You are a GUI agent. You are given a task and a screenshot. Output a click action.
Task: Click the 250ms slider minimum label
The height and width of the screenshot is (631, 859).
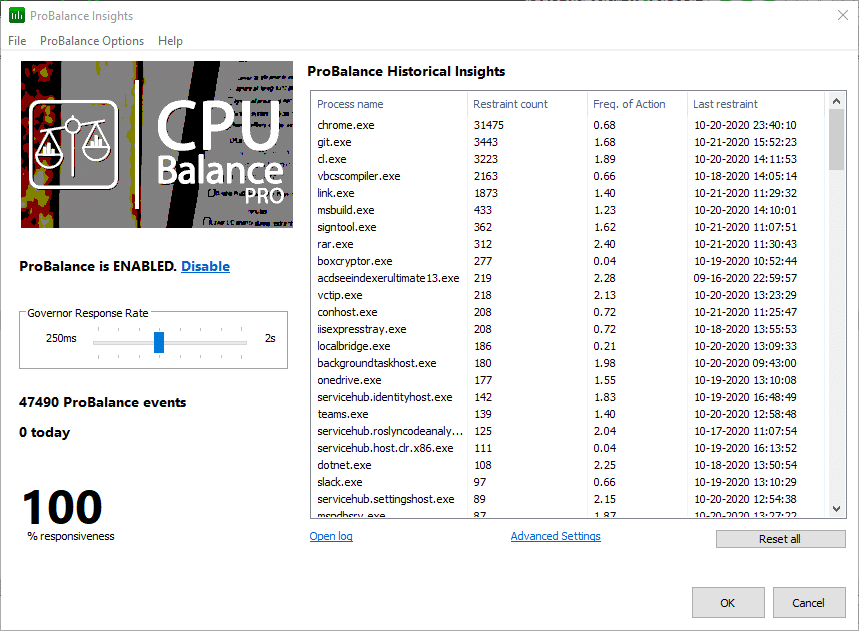click(61, 338)
